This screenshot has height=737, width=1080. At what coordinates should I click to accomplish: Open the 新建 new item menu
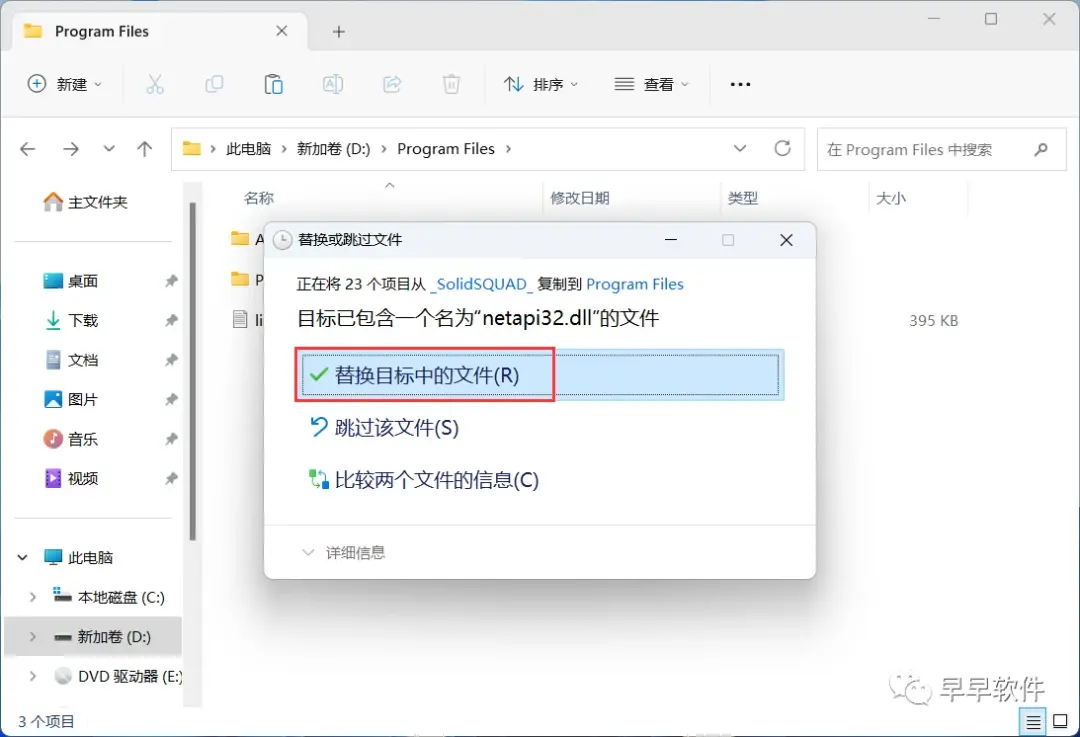click(x=64, y=84)
